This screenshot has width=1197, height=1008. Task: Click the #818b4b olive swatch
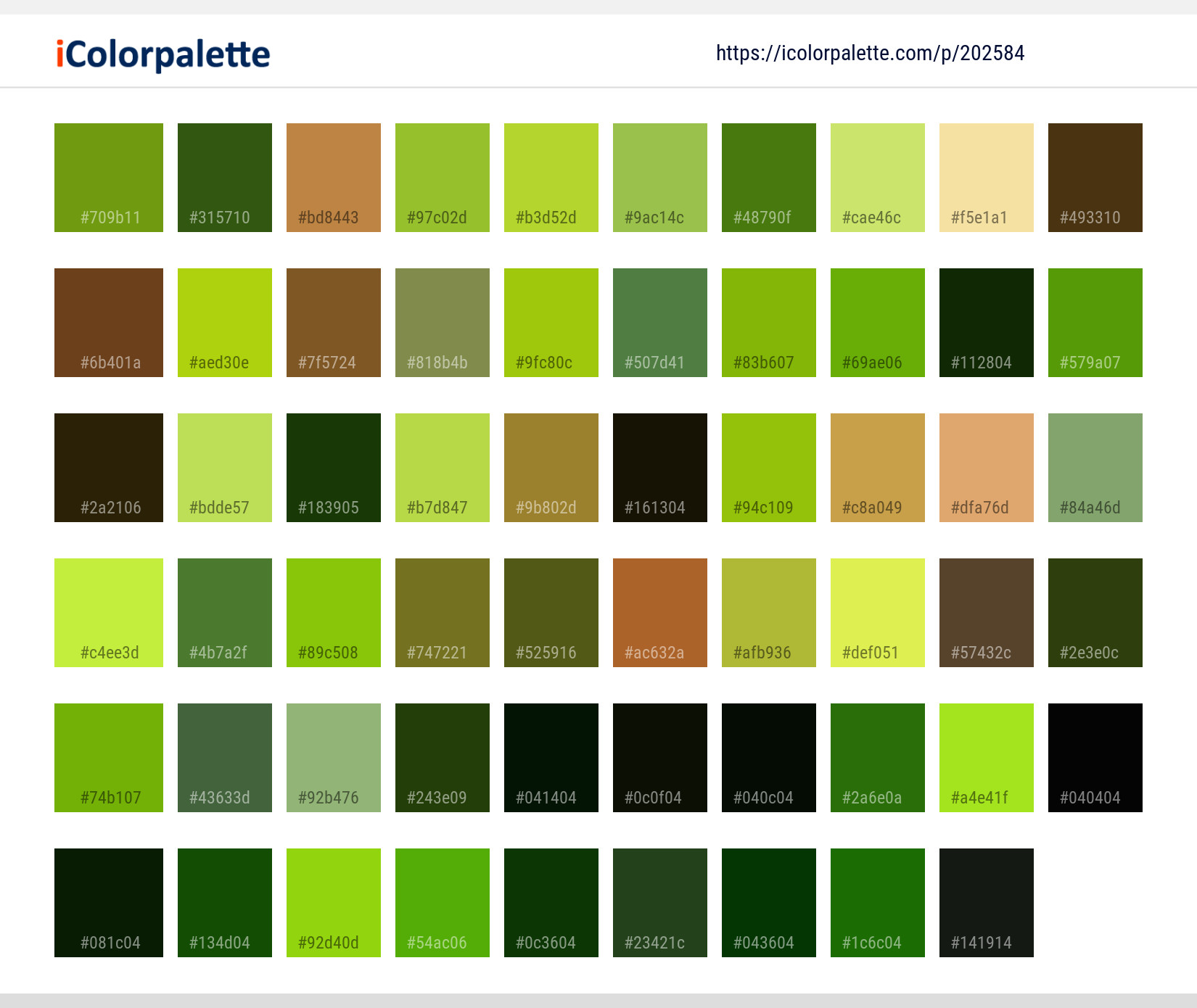443,323
